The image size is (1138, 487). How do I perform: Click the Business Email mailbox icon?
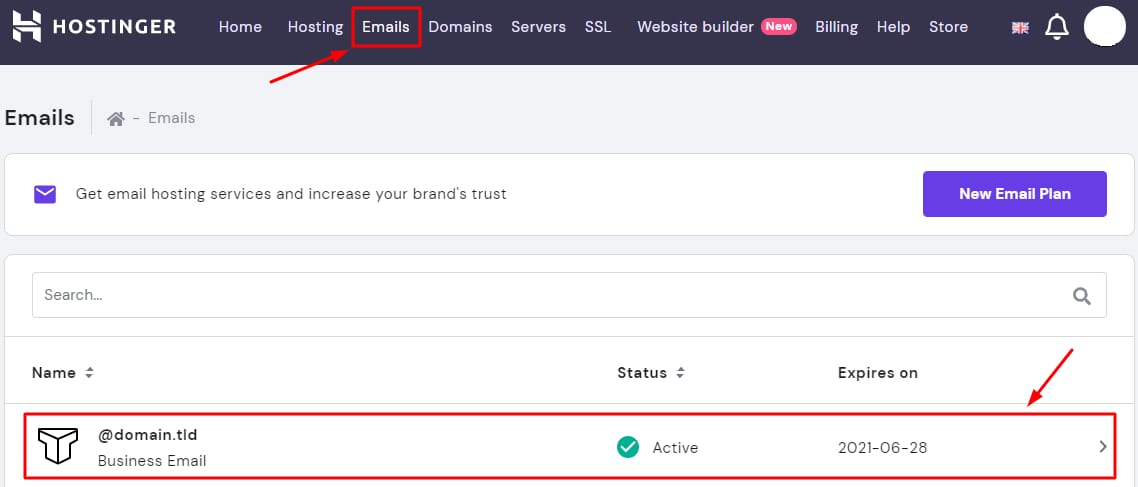tap(57, 447)
